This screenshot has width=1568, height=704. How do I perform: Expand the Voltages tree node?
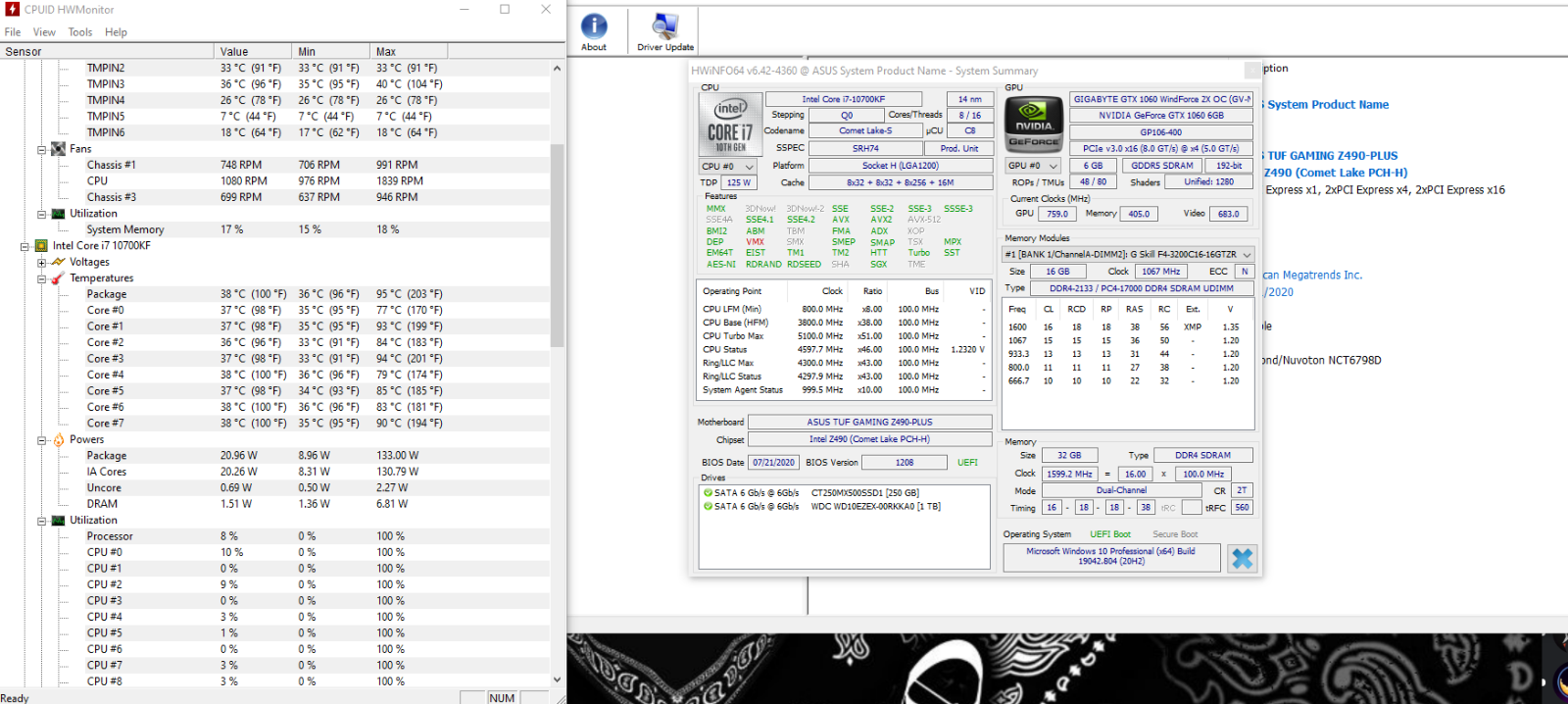[42, 263]
